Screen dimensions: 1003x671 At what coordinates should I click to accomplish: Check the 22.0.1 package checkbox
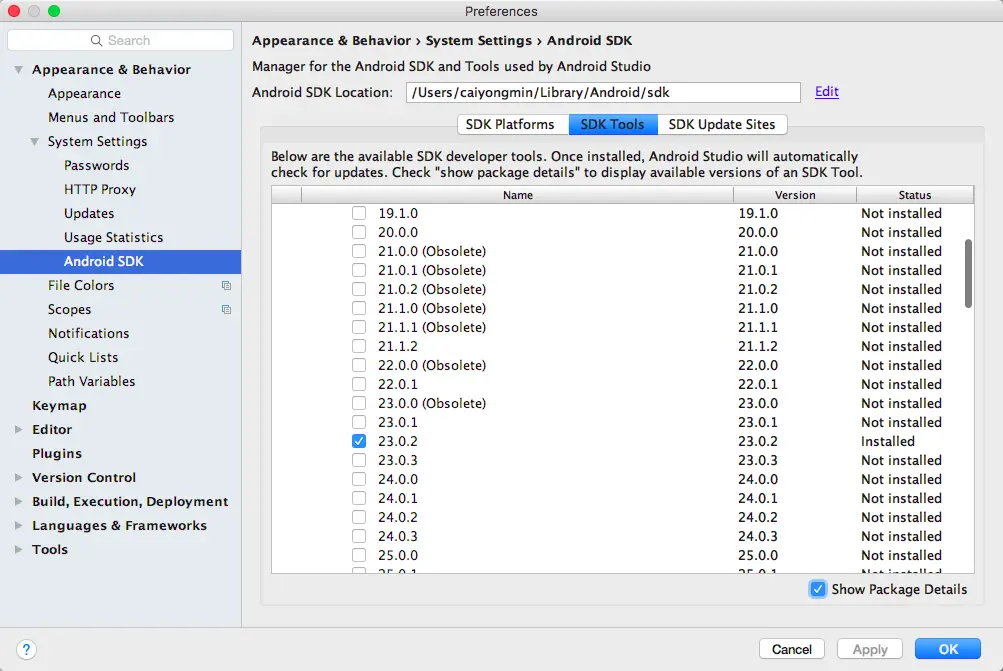click(x=359, y=384)
